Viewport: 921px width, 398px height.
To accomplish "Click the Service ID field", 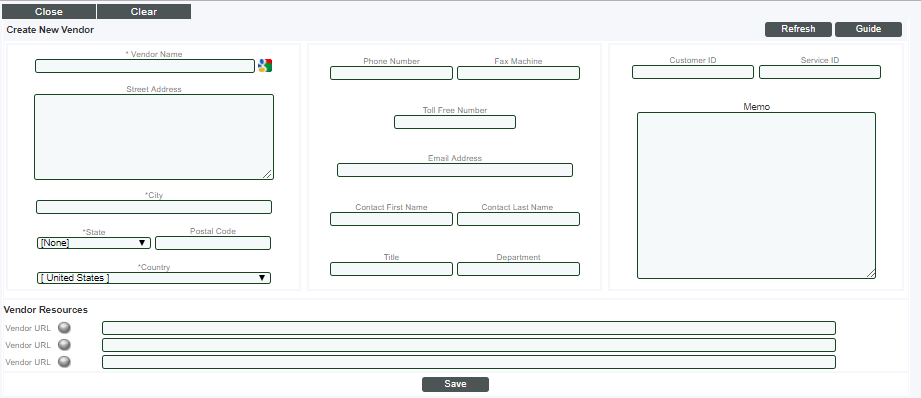I will click(820, 72).
